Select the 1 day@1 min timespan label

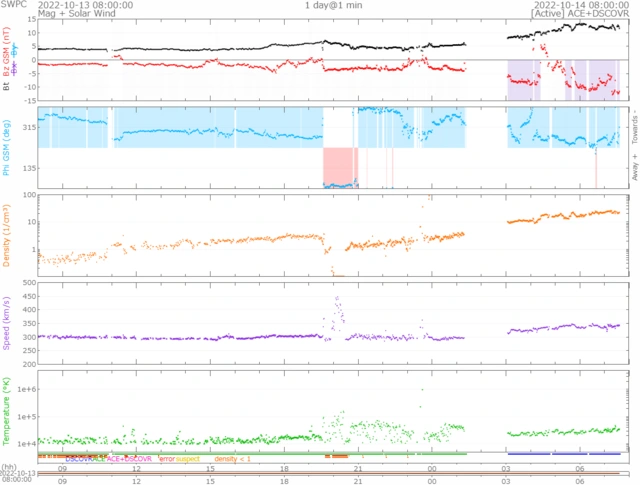tap(333, 5)
